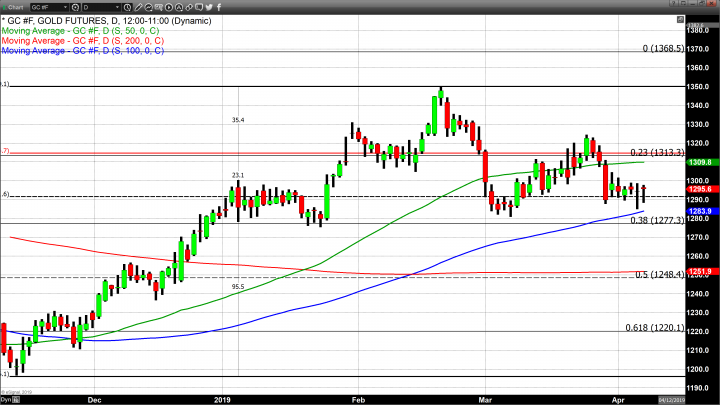Click the green 1309.8 price tag
Screen dimensions: 720x405
[701, 162]
